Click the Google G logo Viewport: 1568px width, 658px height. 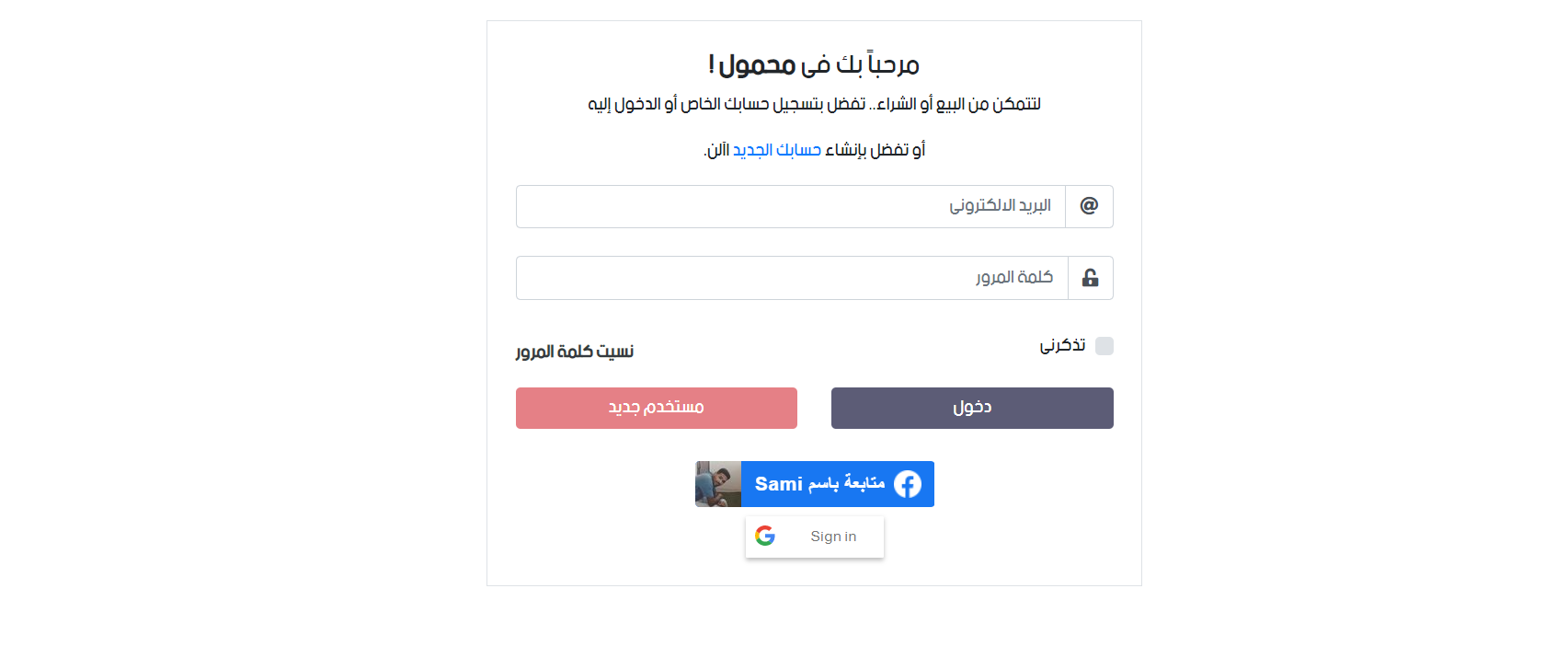(x=765, y=536)
